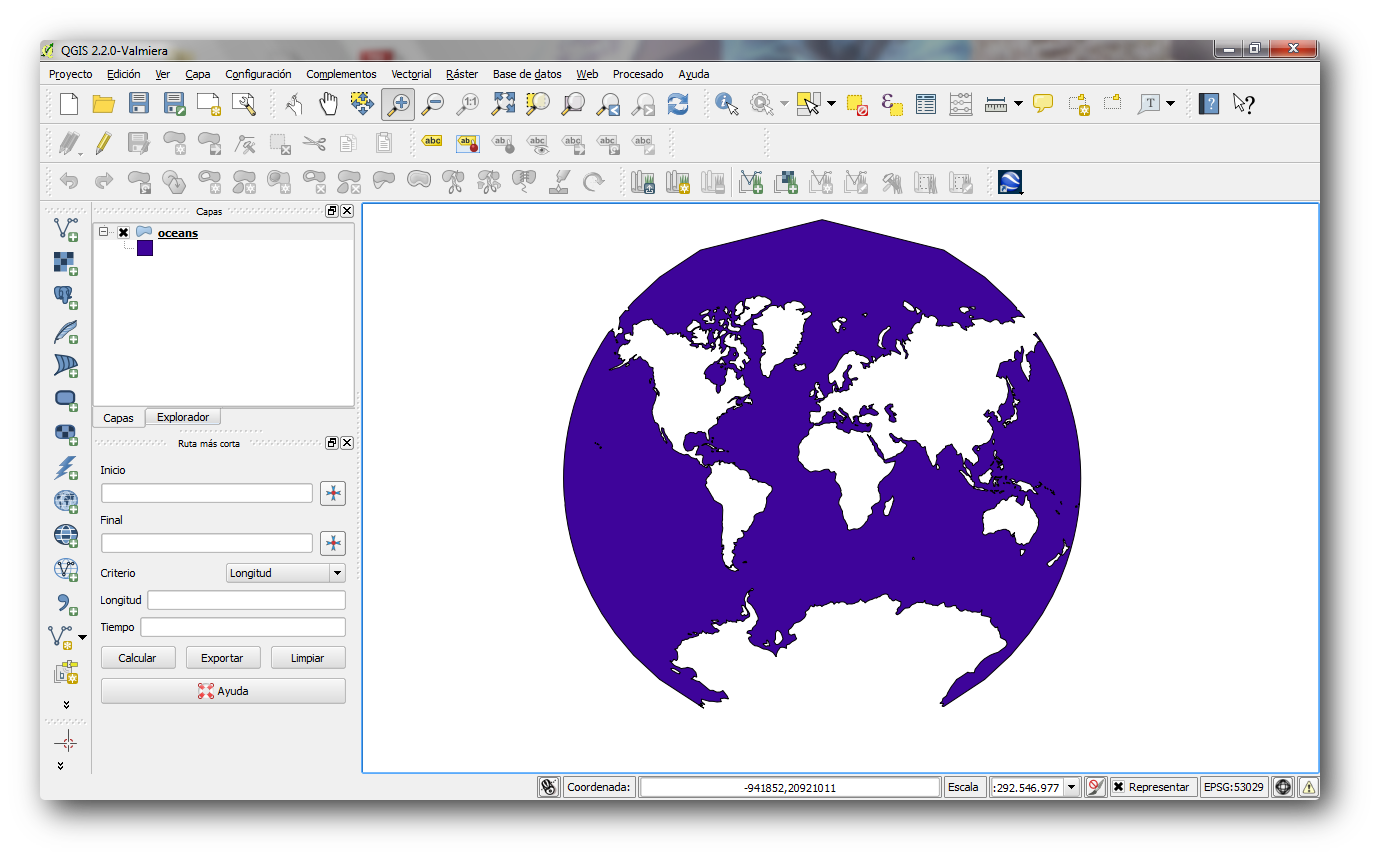
Task: Click the Limpiar button
Action: [x=308, y=658]
